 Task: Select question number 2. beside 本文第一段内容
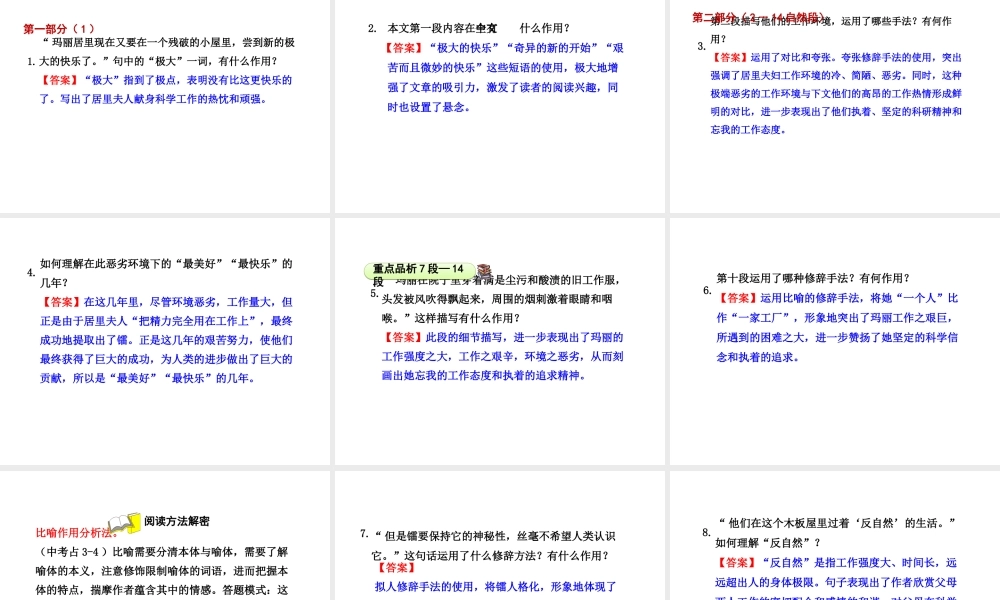coord(372,28)
